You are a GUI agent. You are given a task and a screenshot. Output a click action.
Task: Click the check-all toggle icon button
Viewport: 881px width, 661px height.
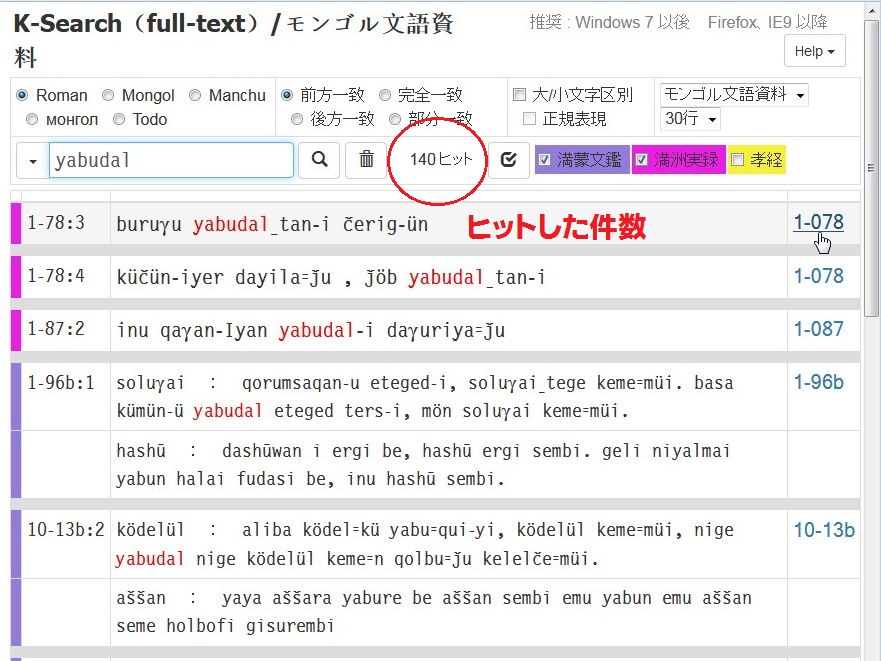(x=509, y=160)
